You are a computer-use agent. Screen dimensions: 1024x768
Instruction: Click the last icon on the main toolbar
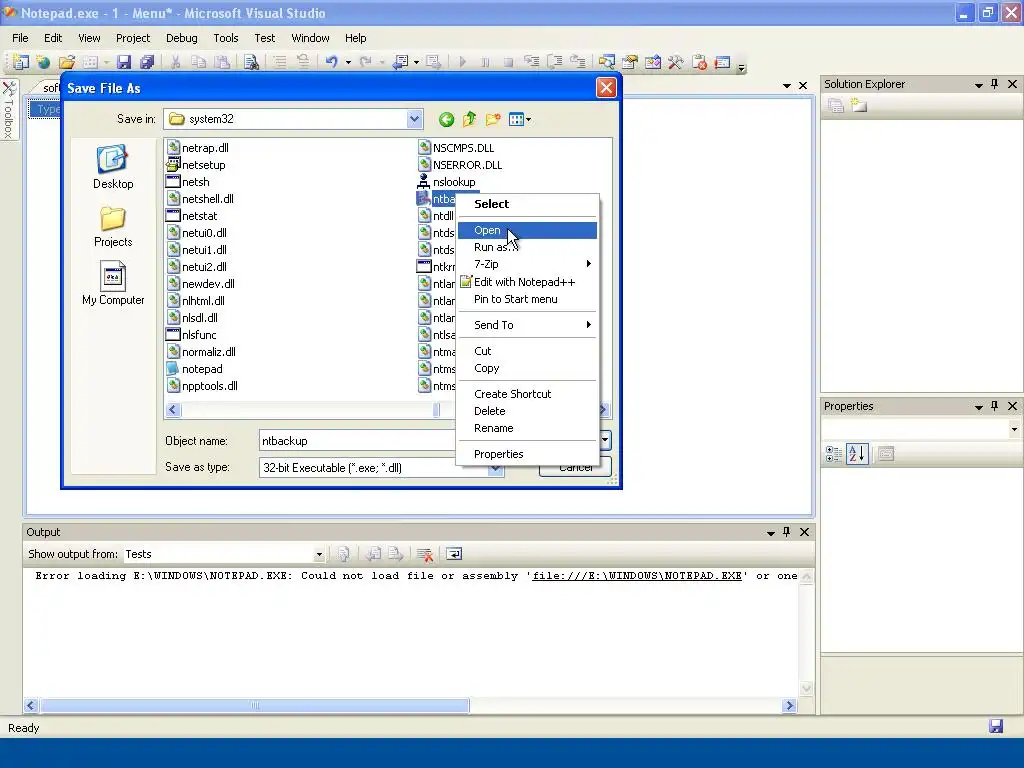(722, 62)
